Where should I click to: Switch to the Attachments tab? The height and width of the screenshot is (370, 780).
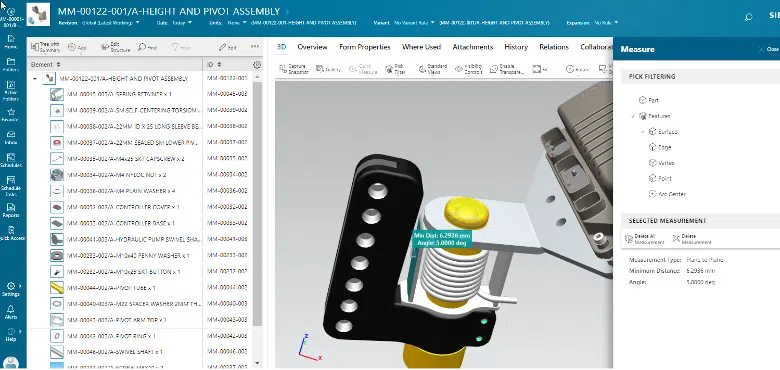click(473, 47)
